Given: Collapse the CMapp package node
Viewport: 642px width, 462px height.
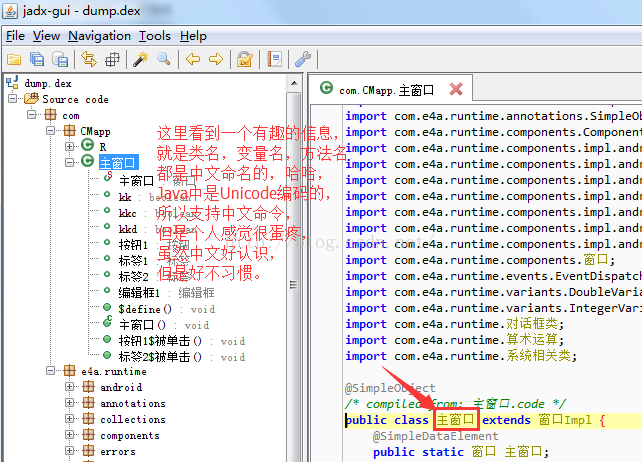Looking at the screenshot, I should [50, 131].
